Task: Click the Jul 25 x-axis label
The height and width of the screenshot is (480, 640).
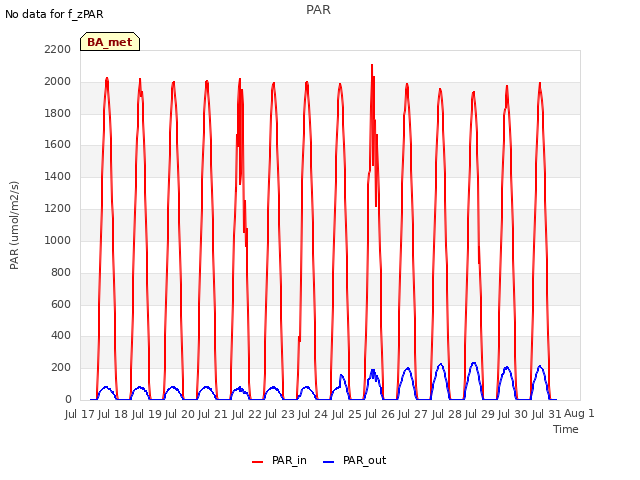Action: click(347, 414)
